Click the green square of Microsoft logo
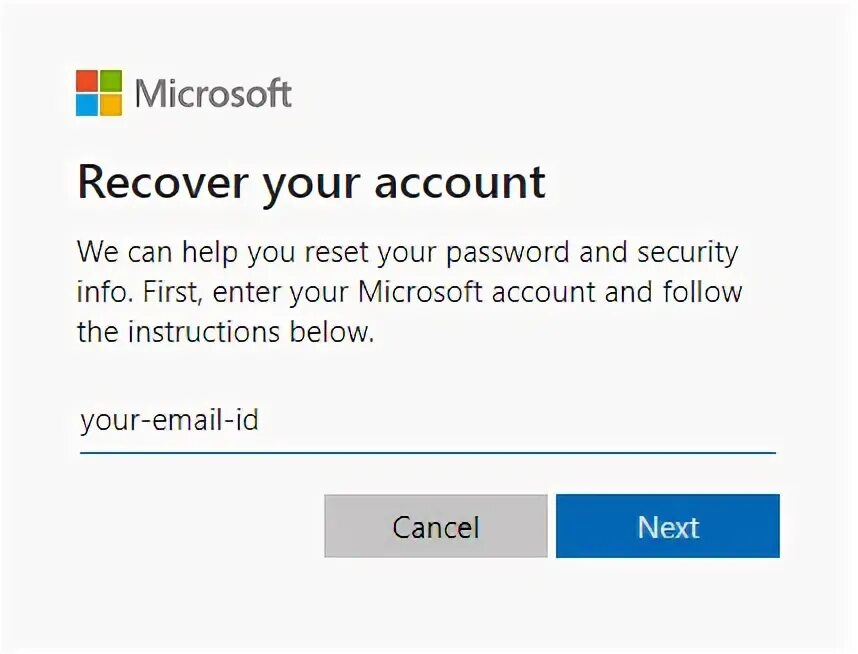 click(111, 80)
